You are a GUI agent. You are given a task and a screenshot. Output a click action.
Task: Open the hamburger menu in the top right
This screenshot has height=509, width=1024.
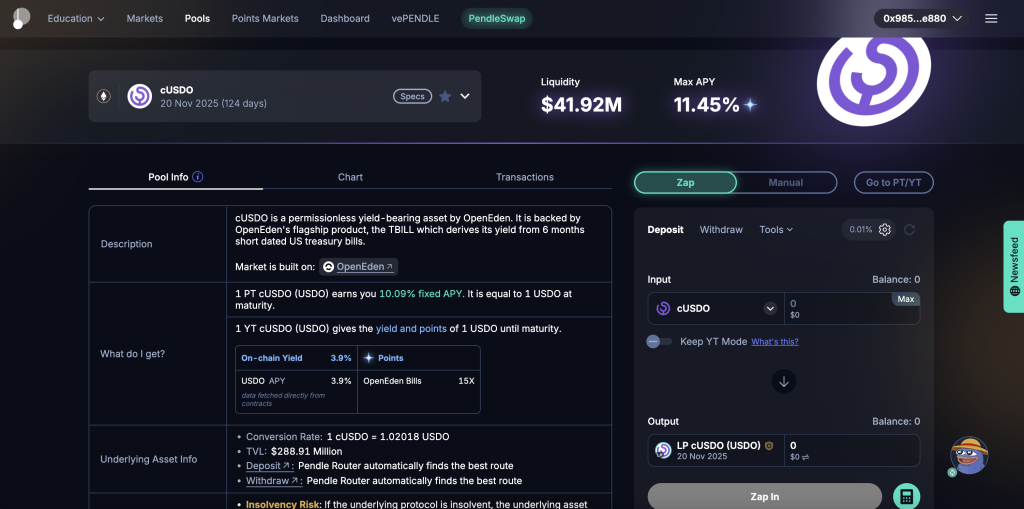pyautogui.click(x=991, y=18)
